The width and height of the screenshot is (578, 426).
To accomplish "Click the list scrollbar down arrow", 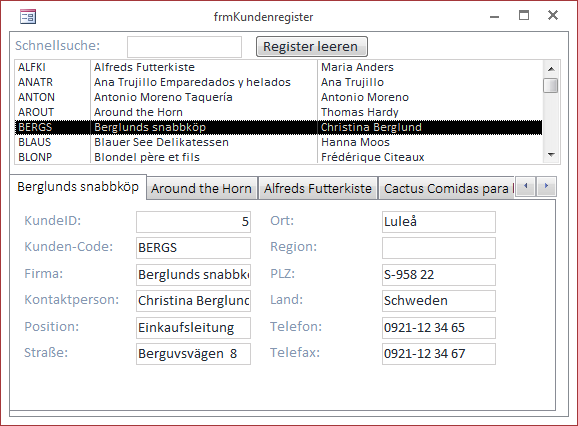I will click(551, 155).
